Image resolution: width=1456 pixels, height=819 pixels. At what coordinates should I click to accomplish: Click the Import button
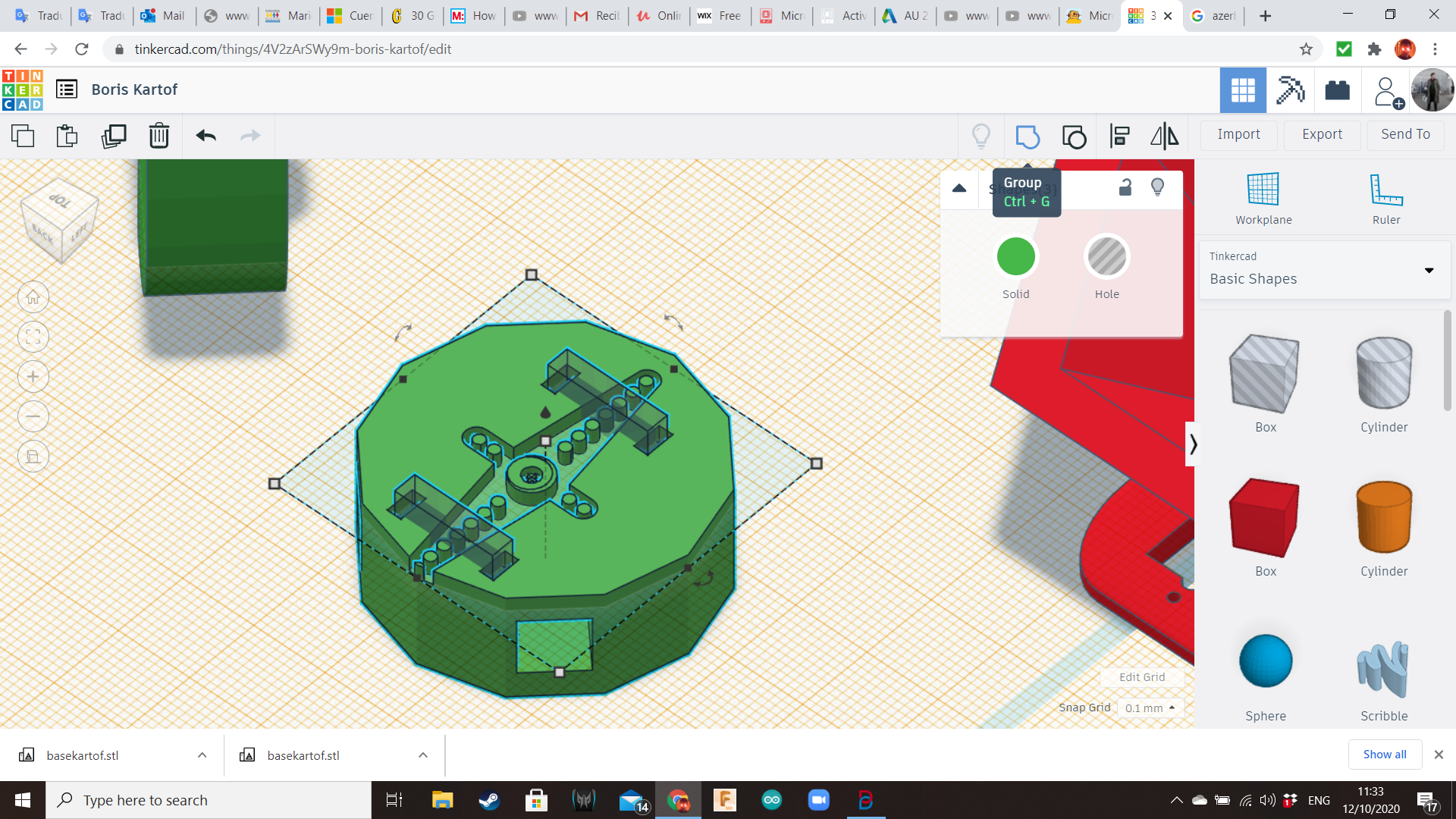pyautogui.click(x=1238, y=134)
